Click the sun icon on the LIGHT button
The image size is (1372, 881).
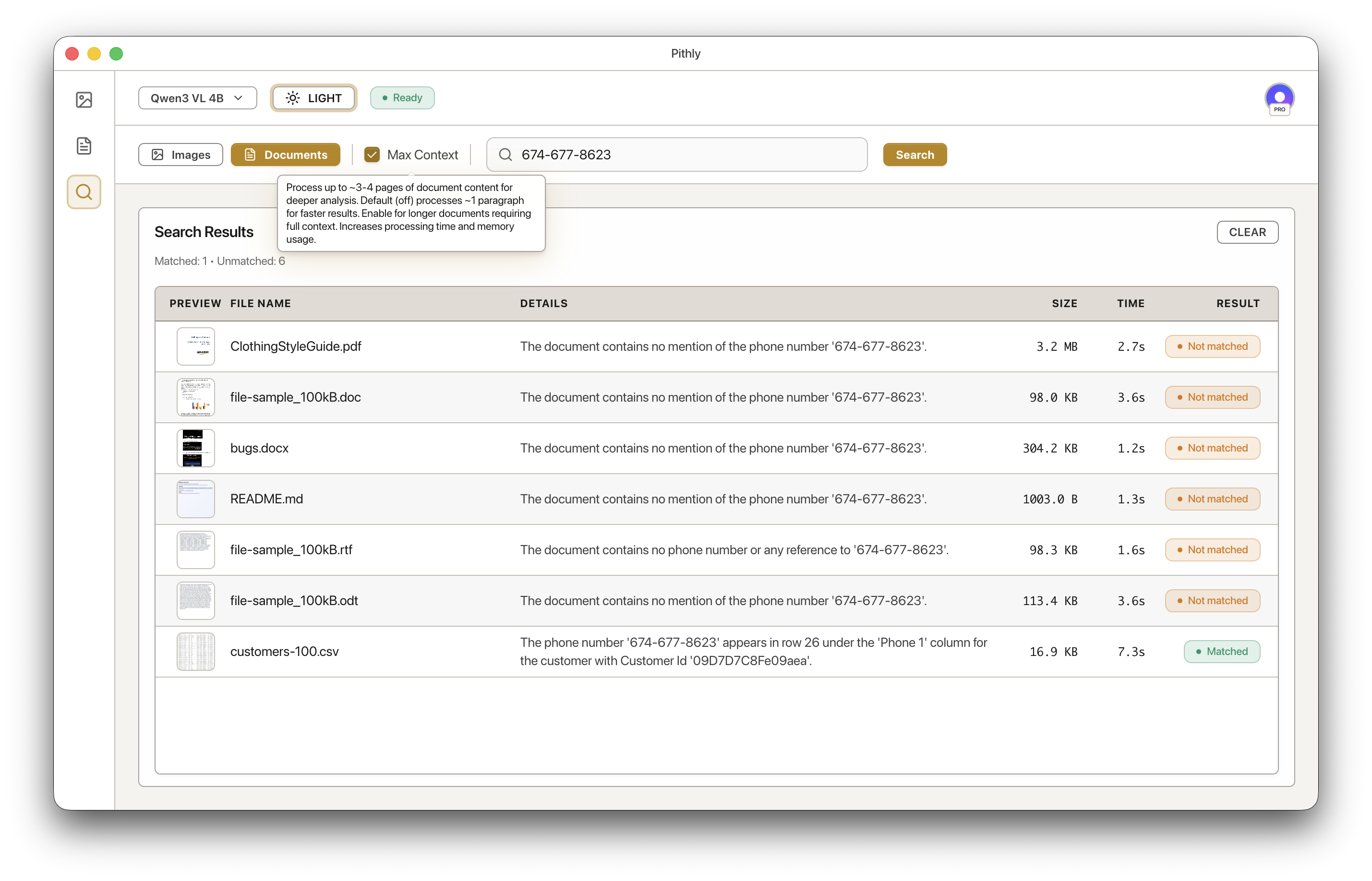coord(293,98)
